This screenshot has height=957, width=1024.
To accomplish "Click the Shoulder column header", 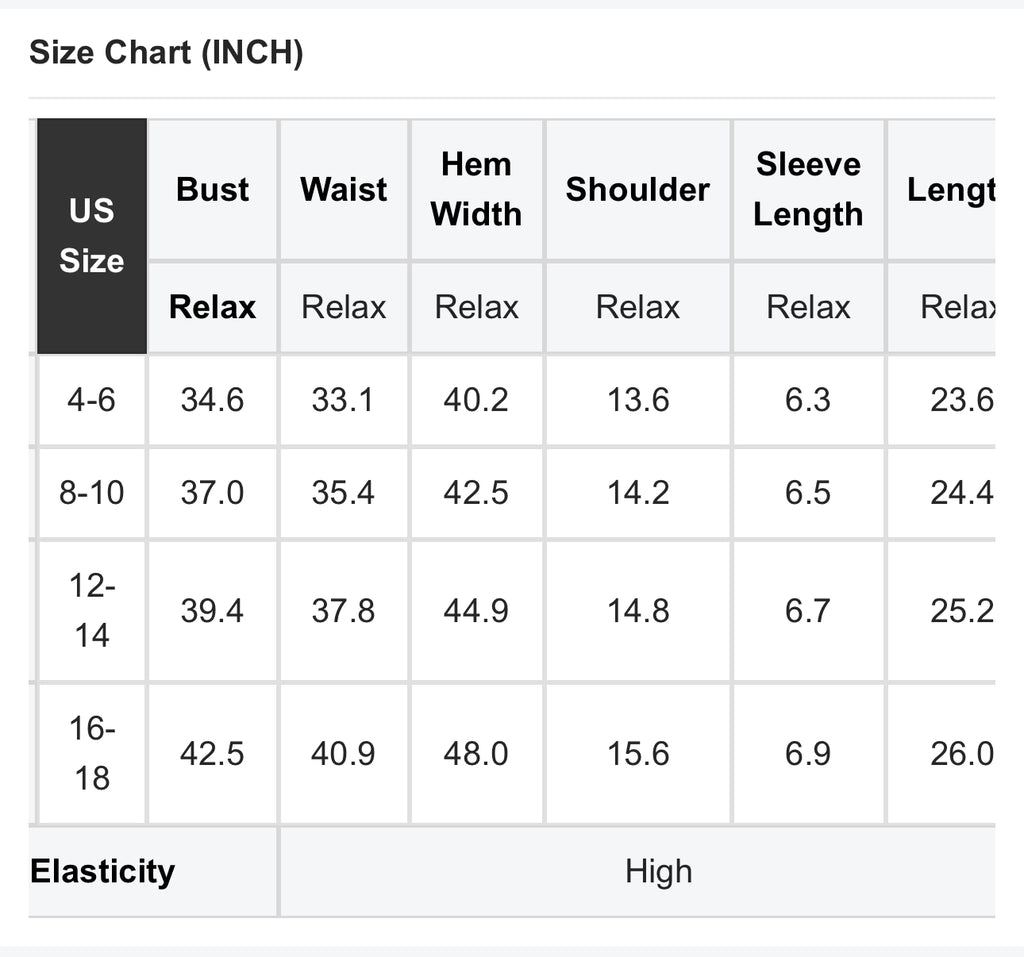I will point(637,189).
